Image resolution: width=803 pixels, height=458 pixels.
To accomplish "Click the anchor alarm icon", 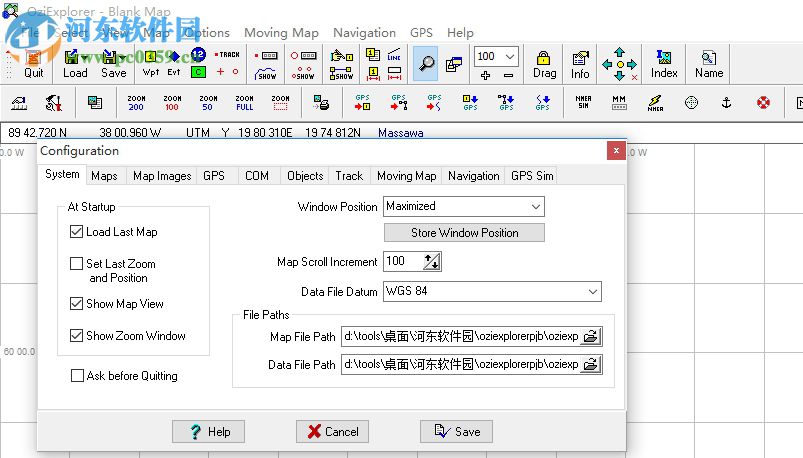I will pos(726,103).
